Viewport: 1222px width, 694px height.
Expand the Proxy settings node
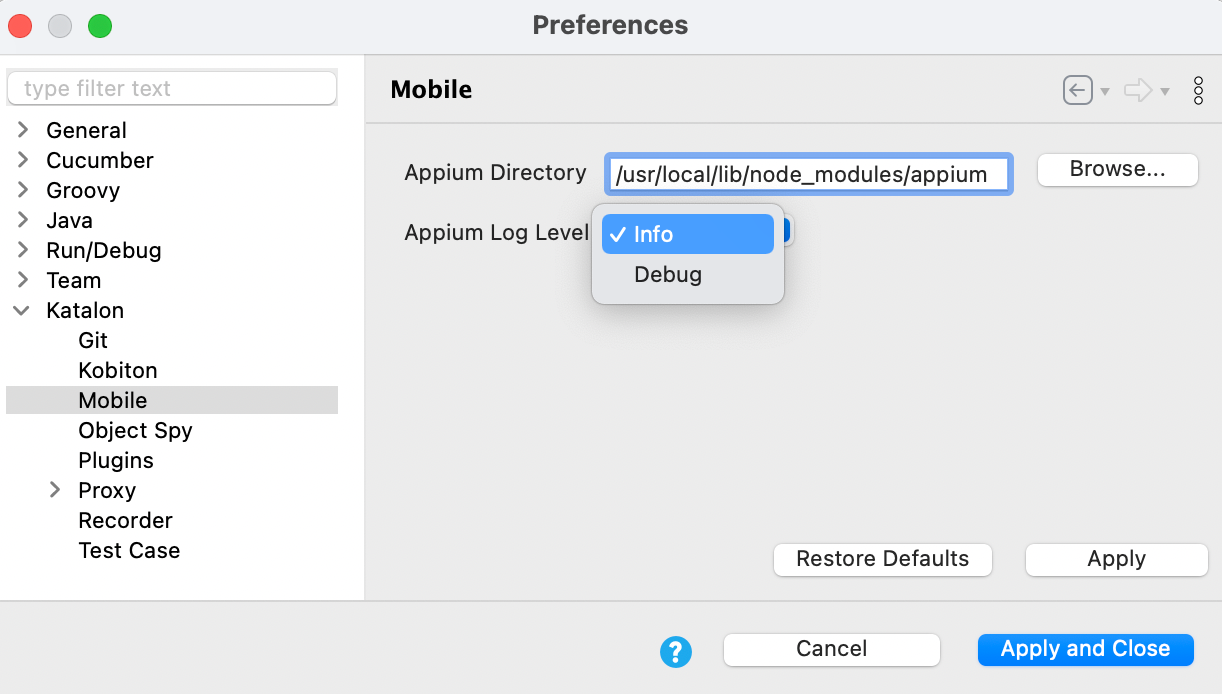[56, 490]
